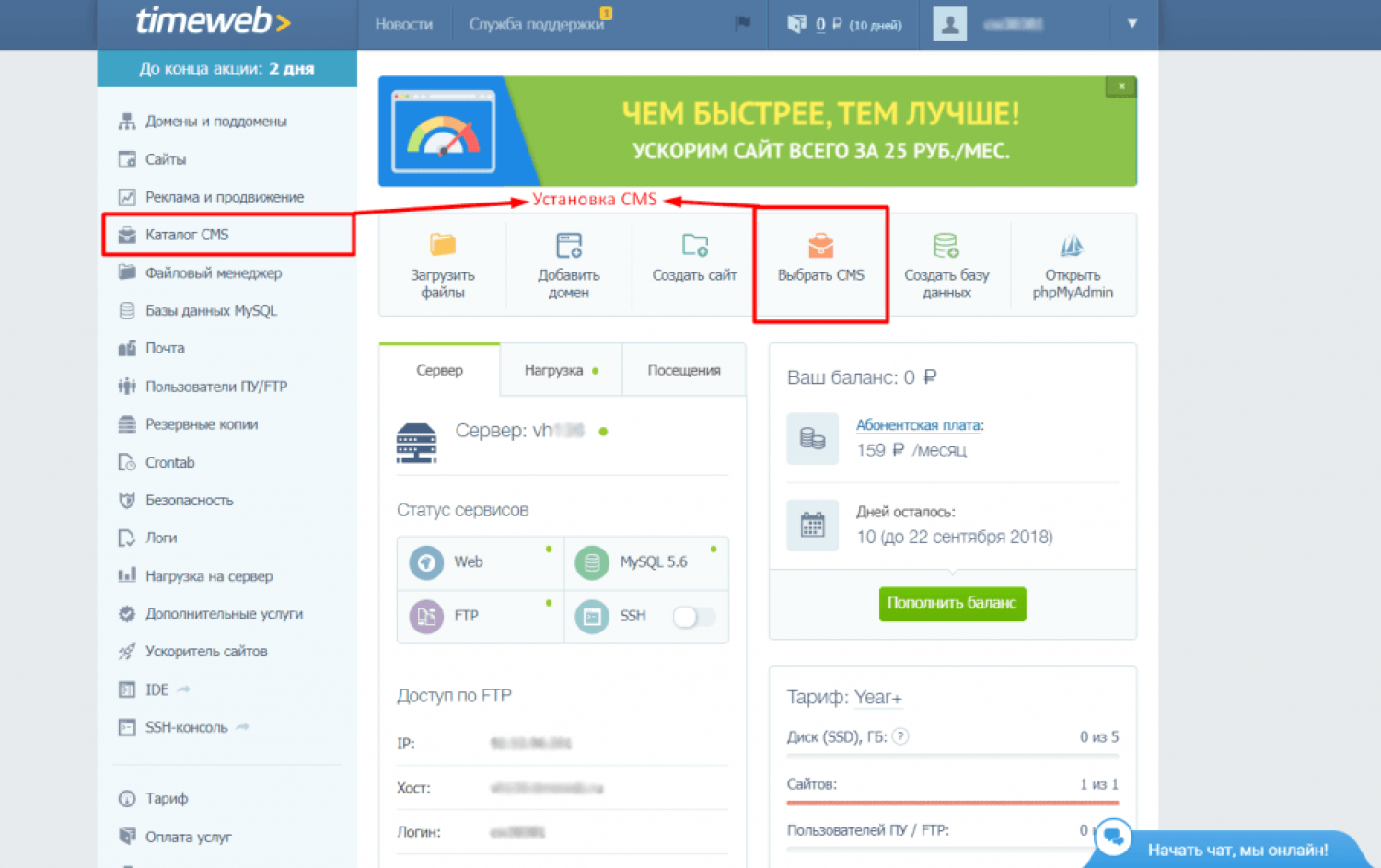Click the Добавить домен icon
1381x868 pixels.
(x=569, y=245)
